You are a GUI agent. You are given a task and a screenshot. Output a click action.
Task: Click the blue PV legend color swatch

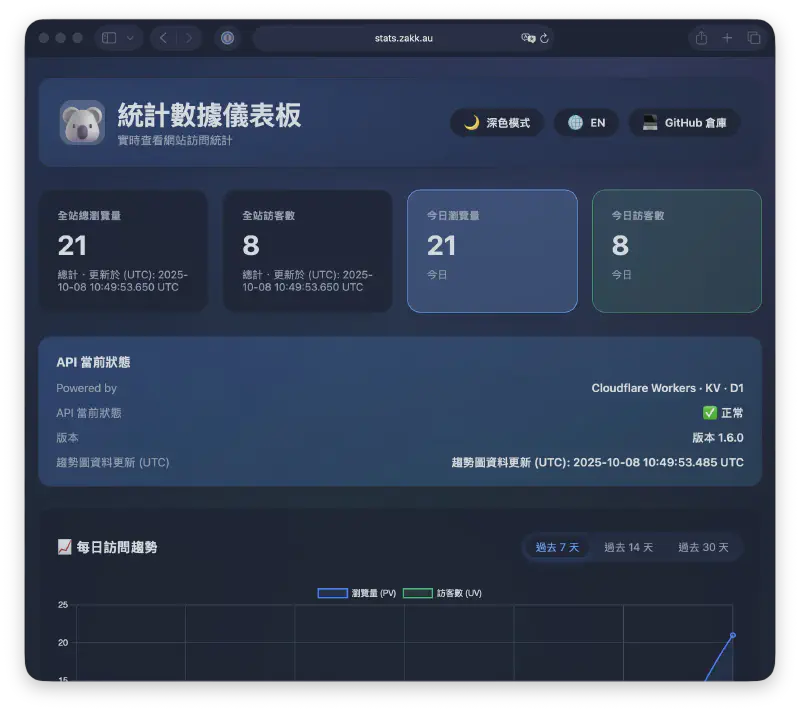332,591
